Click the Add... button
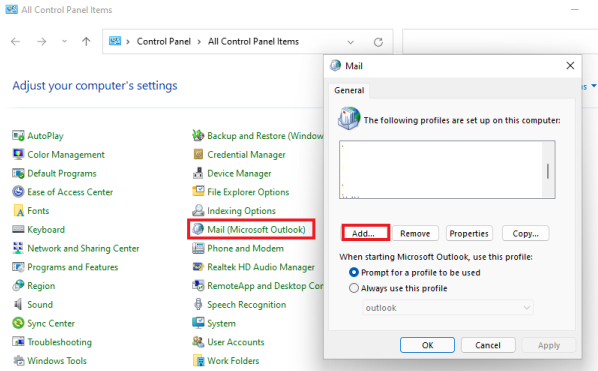The image size is (598, 371). point(365,233)
